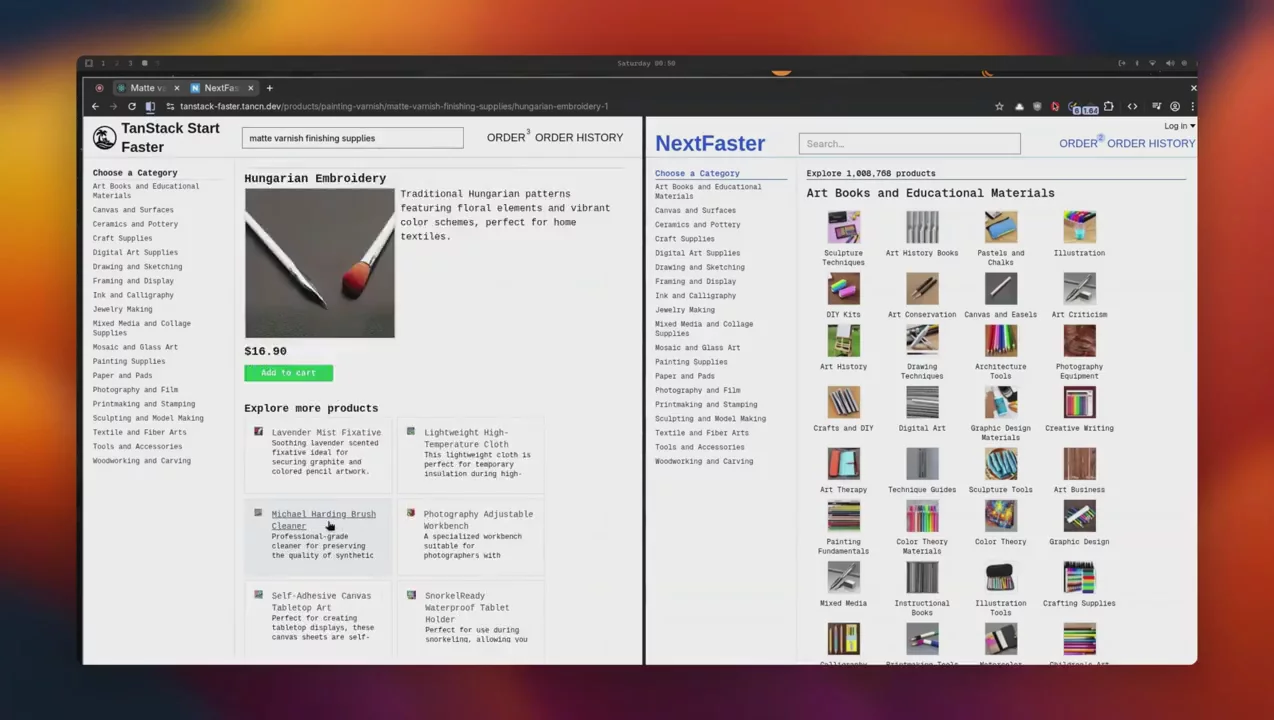Viewport: 1274px width, 720px height.
Task: Open the Creative Writing category icon
Action: pos(1079,403)
